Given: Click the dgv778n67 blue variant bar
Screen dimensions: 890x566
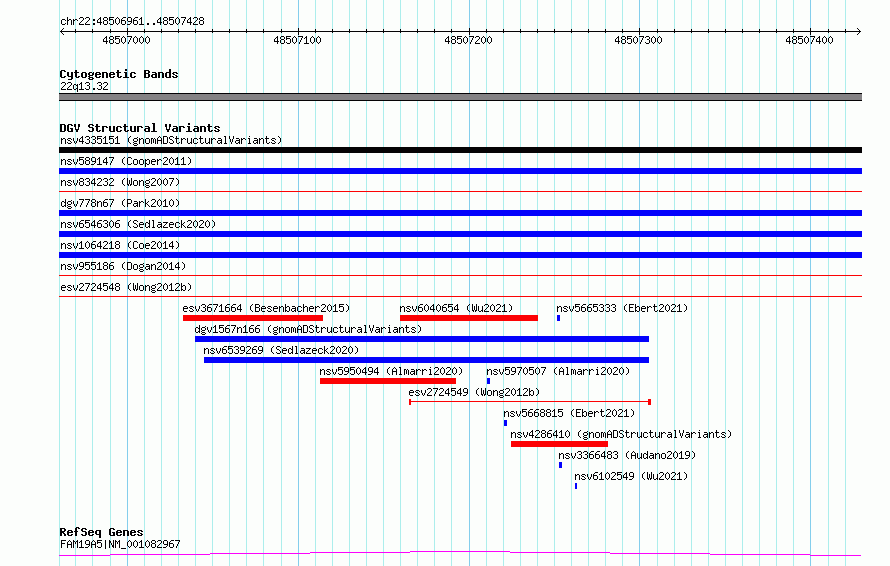Looking at the screenshot, I should [x=460, y=213].
